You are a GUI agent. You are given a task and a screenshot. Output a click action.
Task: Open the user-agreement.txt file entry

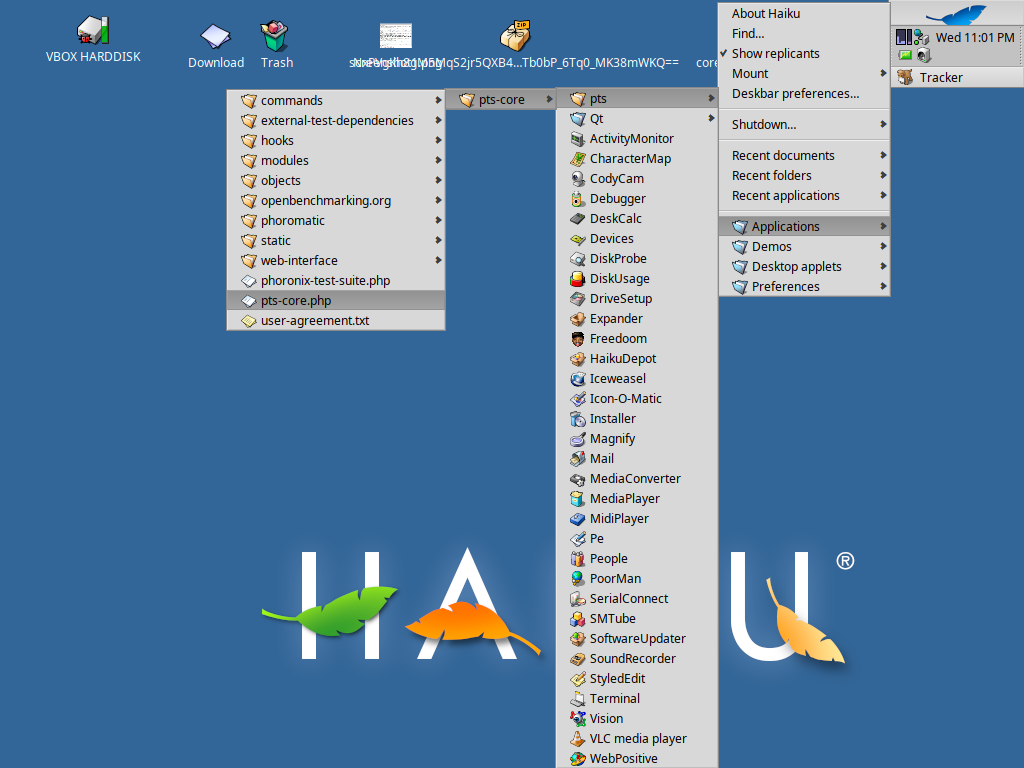(x=315, y=321)
